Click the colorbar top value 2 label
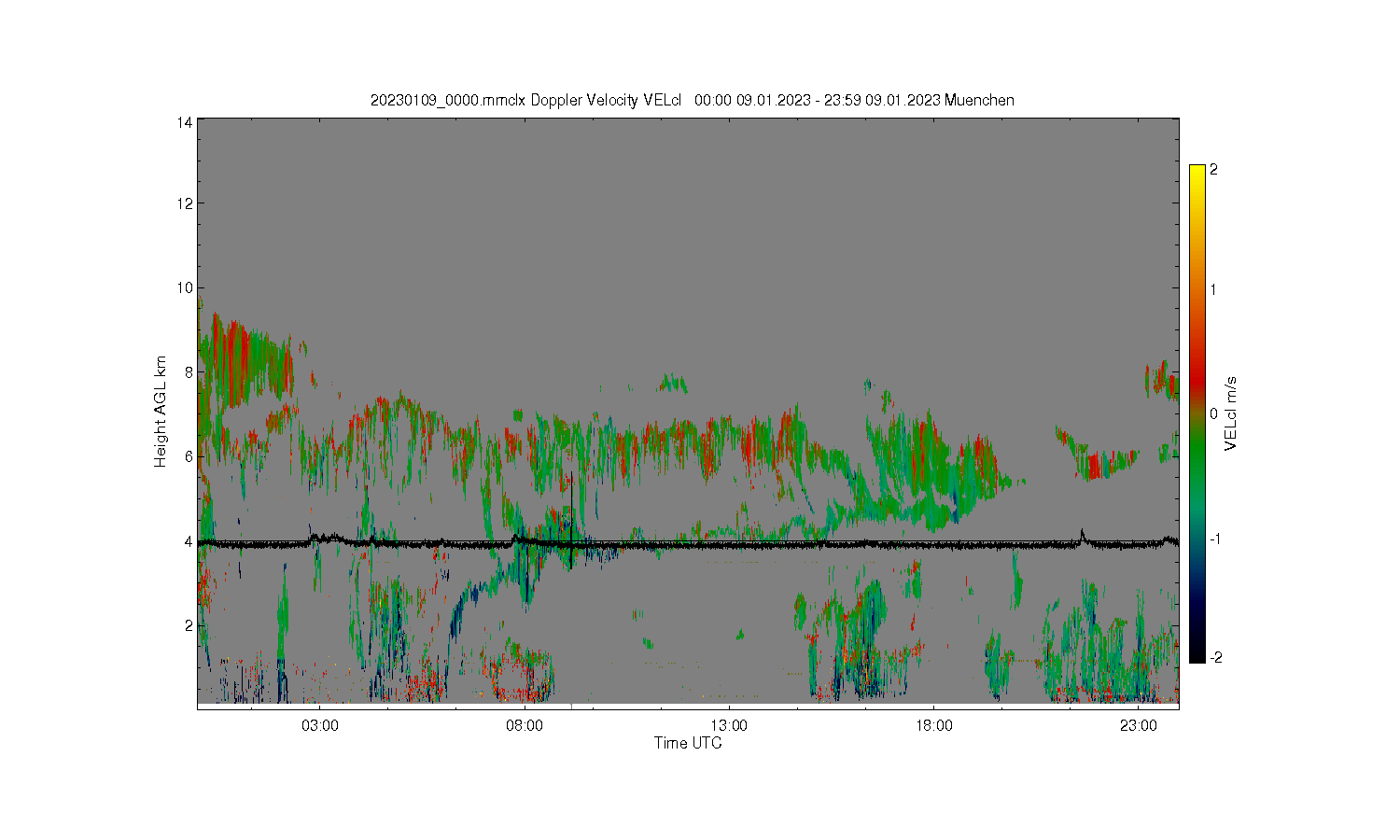Screen dimensions: 1400x840 coord(1213,170)
